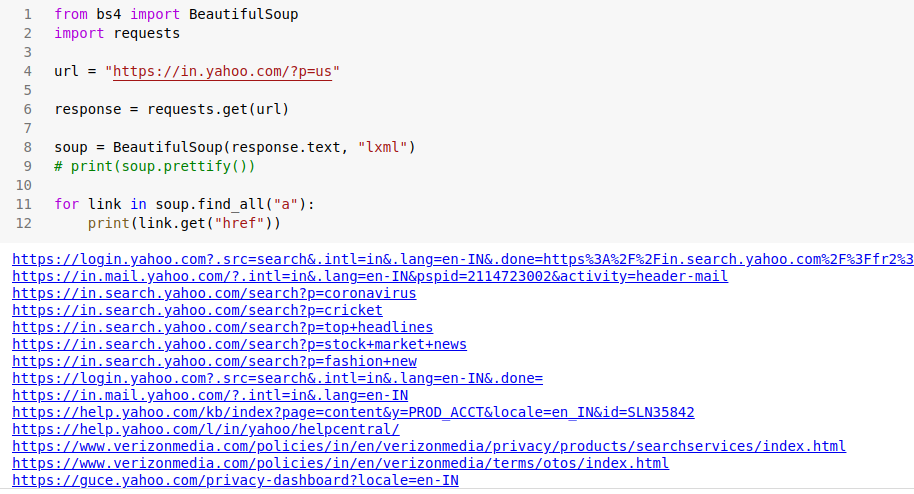Open Verizon Media privacy searchservices link
This screenshot has width=914, height=494.
(429, 446)
